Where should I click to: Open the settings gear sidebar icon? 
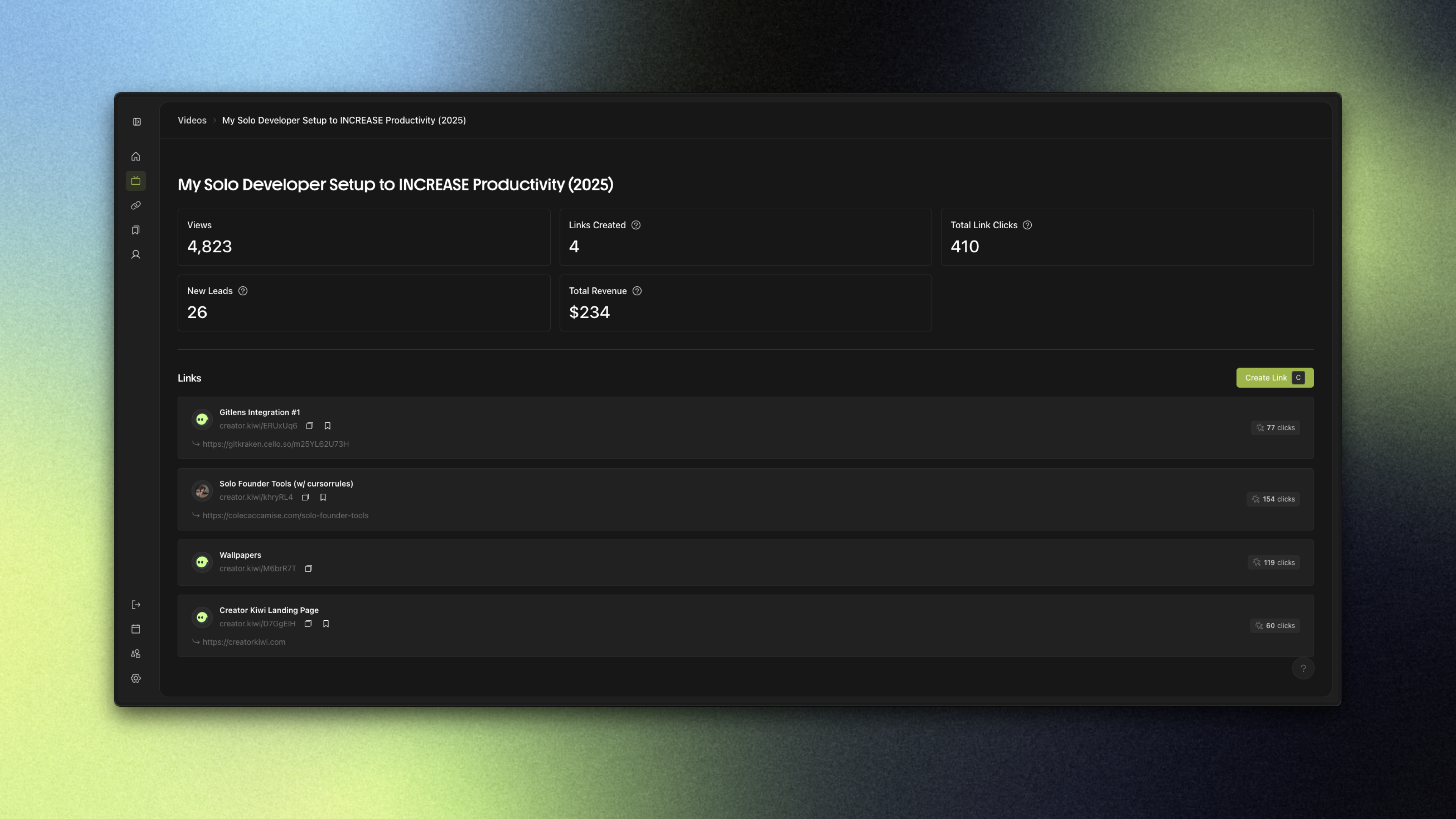click(136, 678)
